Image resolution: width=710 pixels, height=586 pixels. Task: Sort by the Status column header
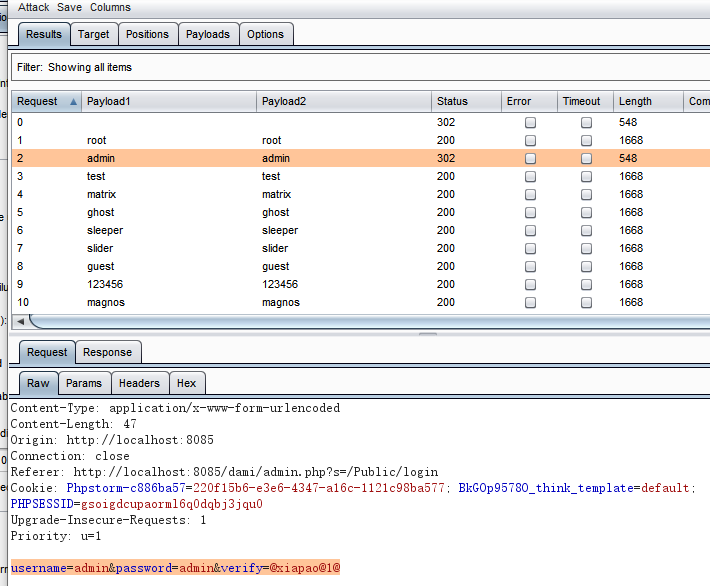tap(466, 101)
